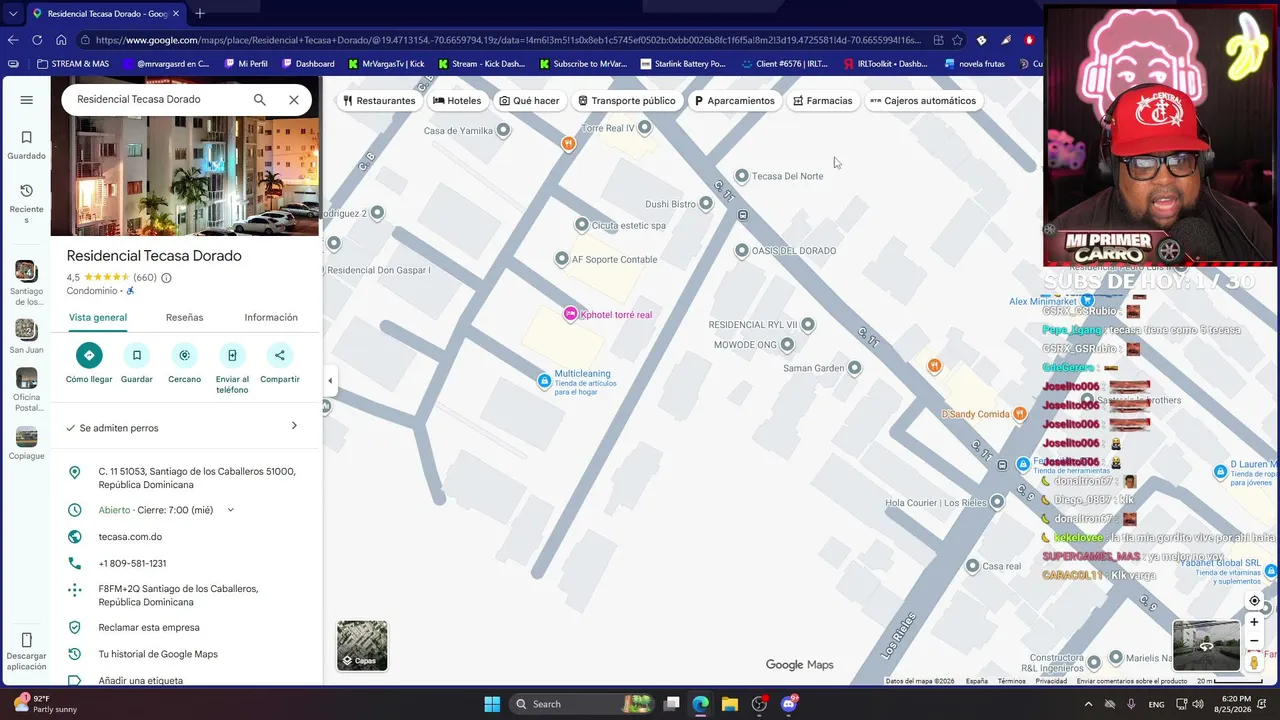Viewport: 1280px width, 720px height.
Task: Switch to the Reseñas tab
Action: pos(184,318)
